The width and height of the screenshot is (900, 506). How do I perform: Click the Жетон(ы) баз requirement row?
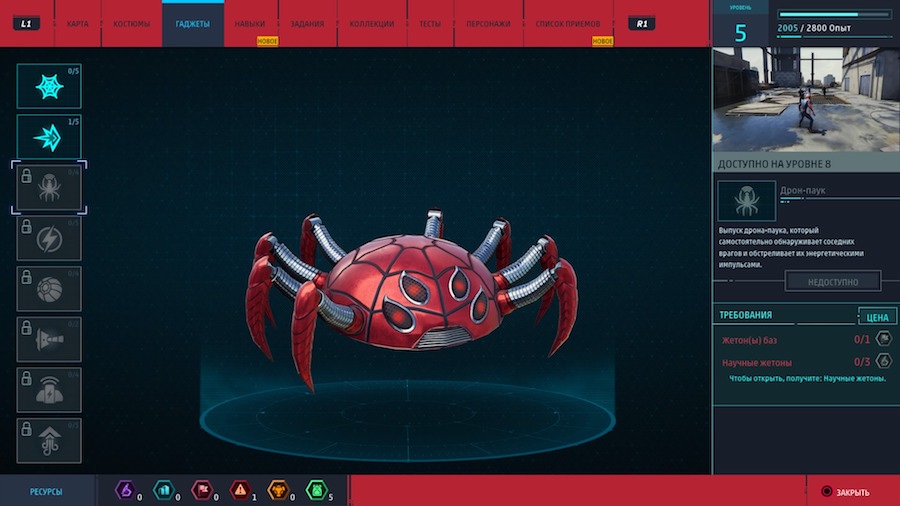click(806, 340)
